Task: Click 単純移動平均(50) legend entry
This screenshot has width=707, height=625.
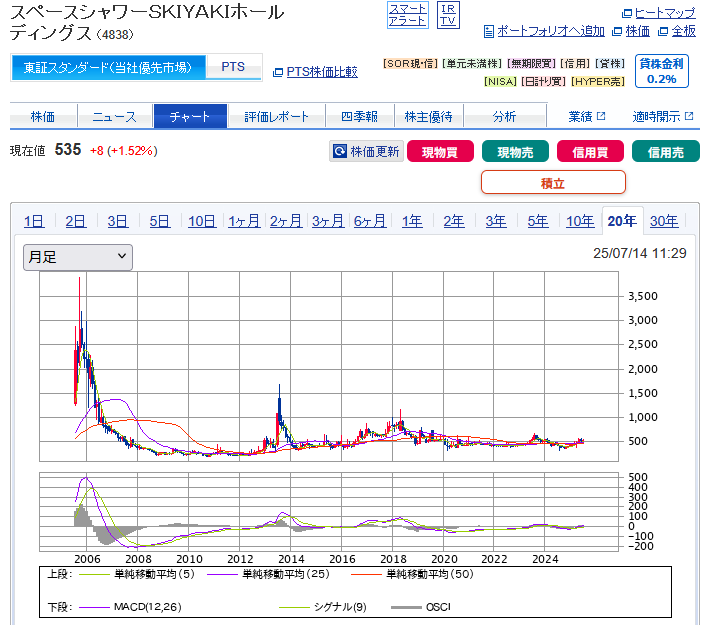Action: [x=412, y=574]
